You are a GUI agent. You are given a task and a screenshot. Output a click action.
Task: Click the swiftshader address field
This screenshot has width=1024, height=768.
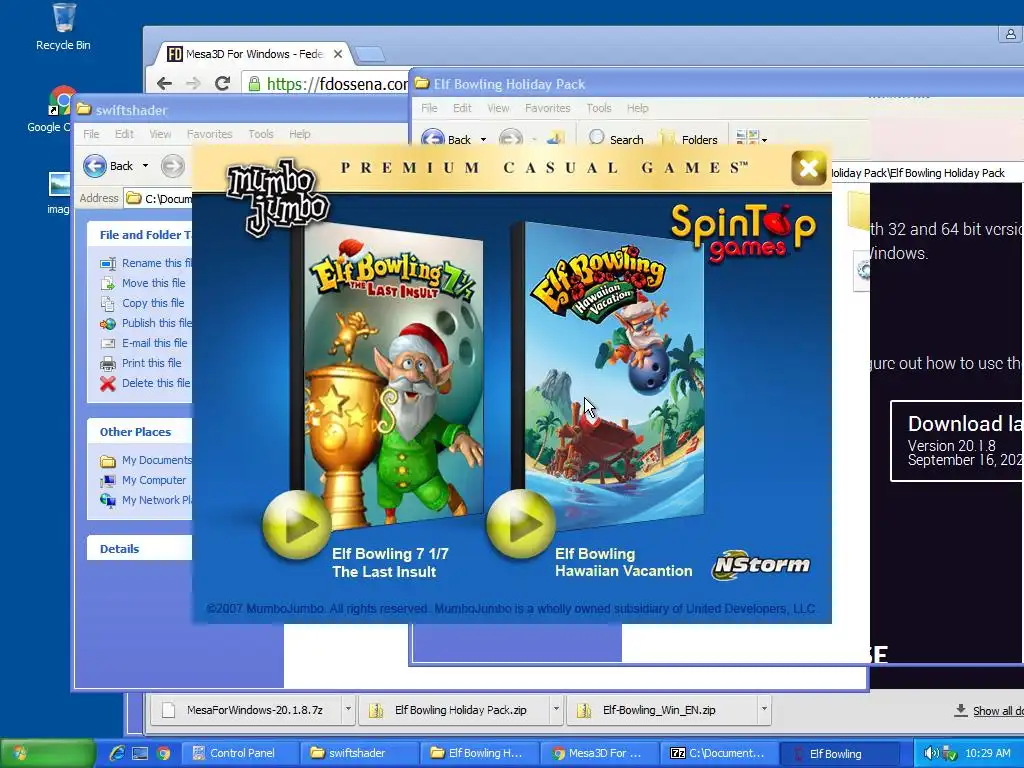tap(158, 199)
